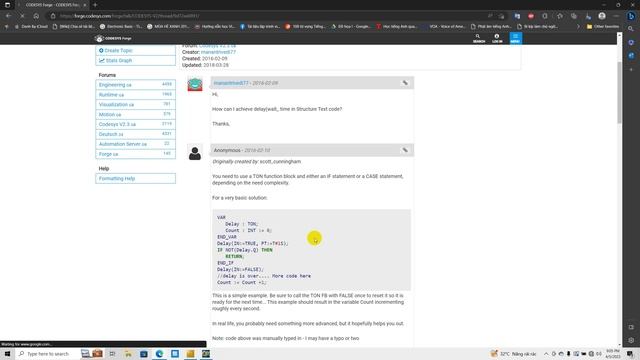The height and width of the screenshot is (360, 640).
Task: Click the topic creator name link
Action: click(x=218, y=52)
